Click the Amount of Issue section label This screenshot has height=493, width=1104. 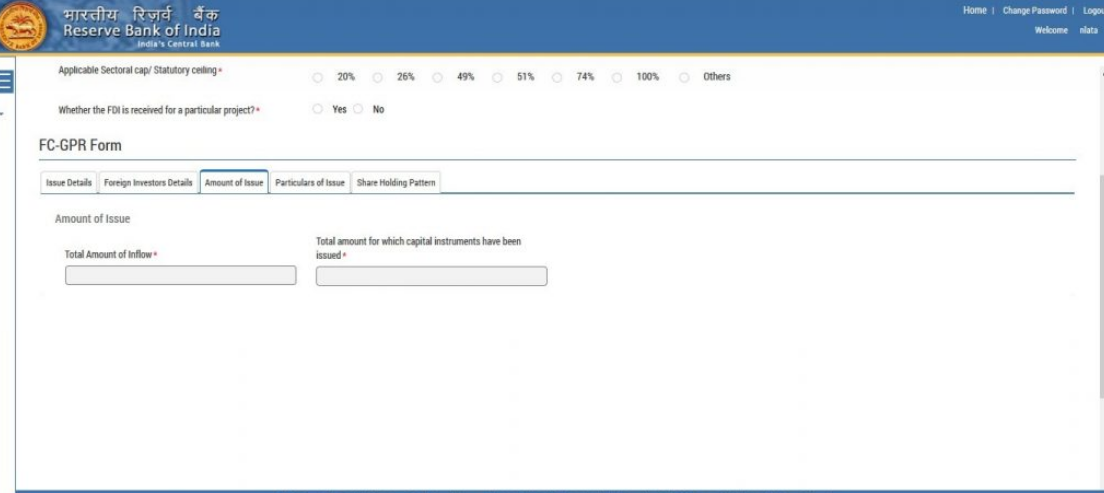click(x=92, y=219)
